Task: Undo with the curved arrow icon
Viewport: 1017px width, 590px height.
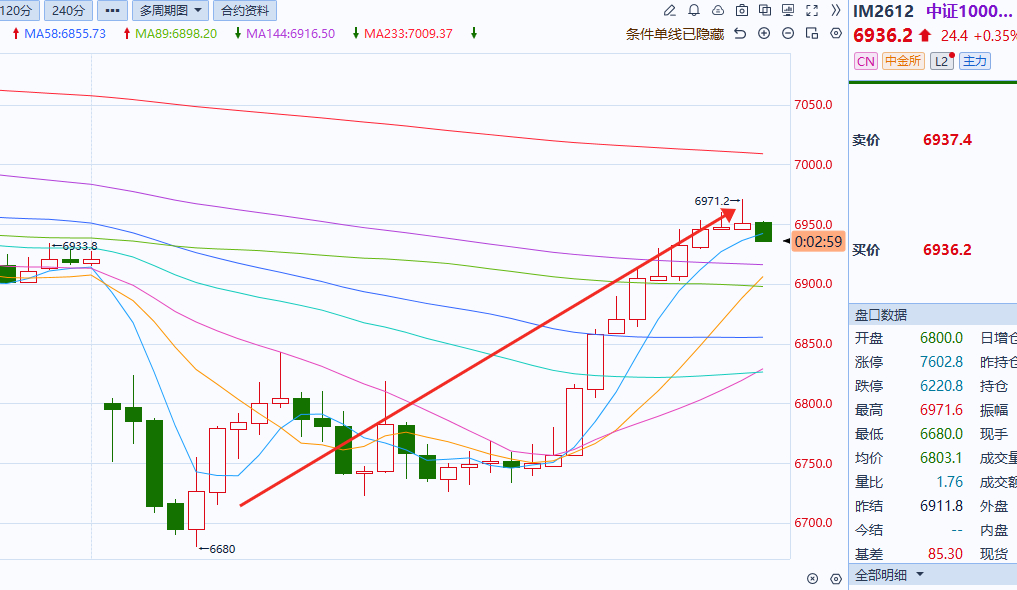Action: 740,34
